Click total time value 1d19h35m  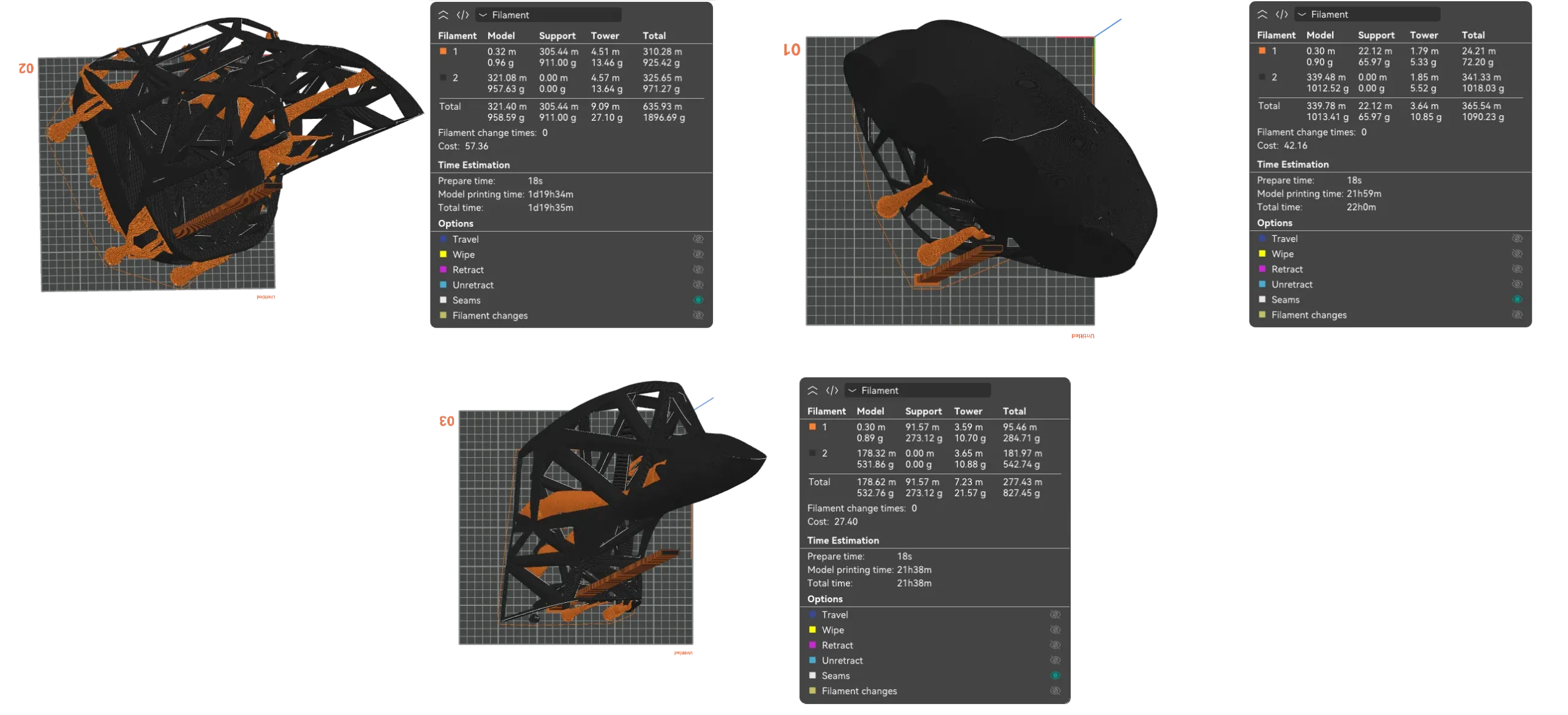[550, 208]
